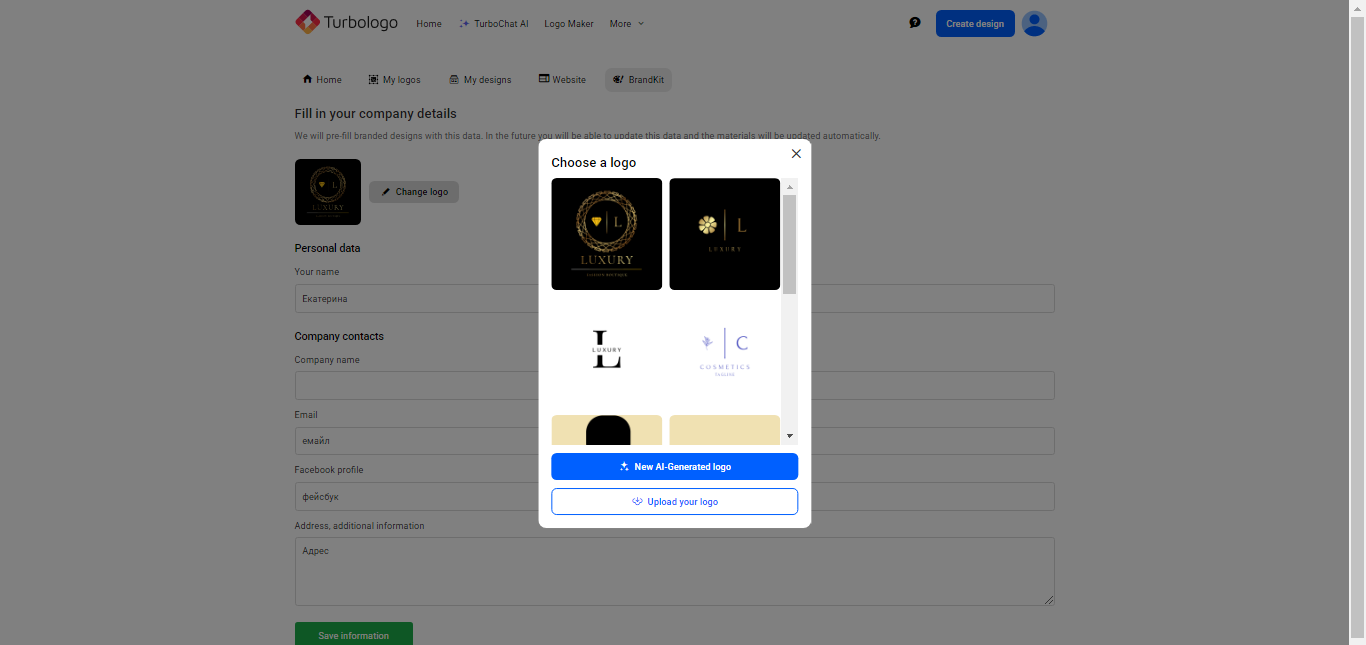The image size is (1366, 645).
Task: Select the gold circular Luxury logo thumbnail
Action: pos(606,234)
